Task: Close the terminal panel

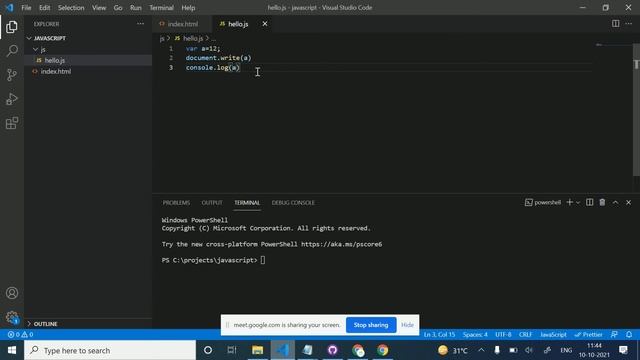Action: click(x=629, y=202)
